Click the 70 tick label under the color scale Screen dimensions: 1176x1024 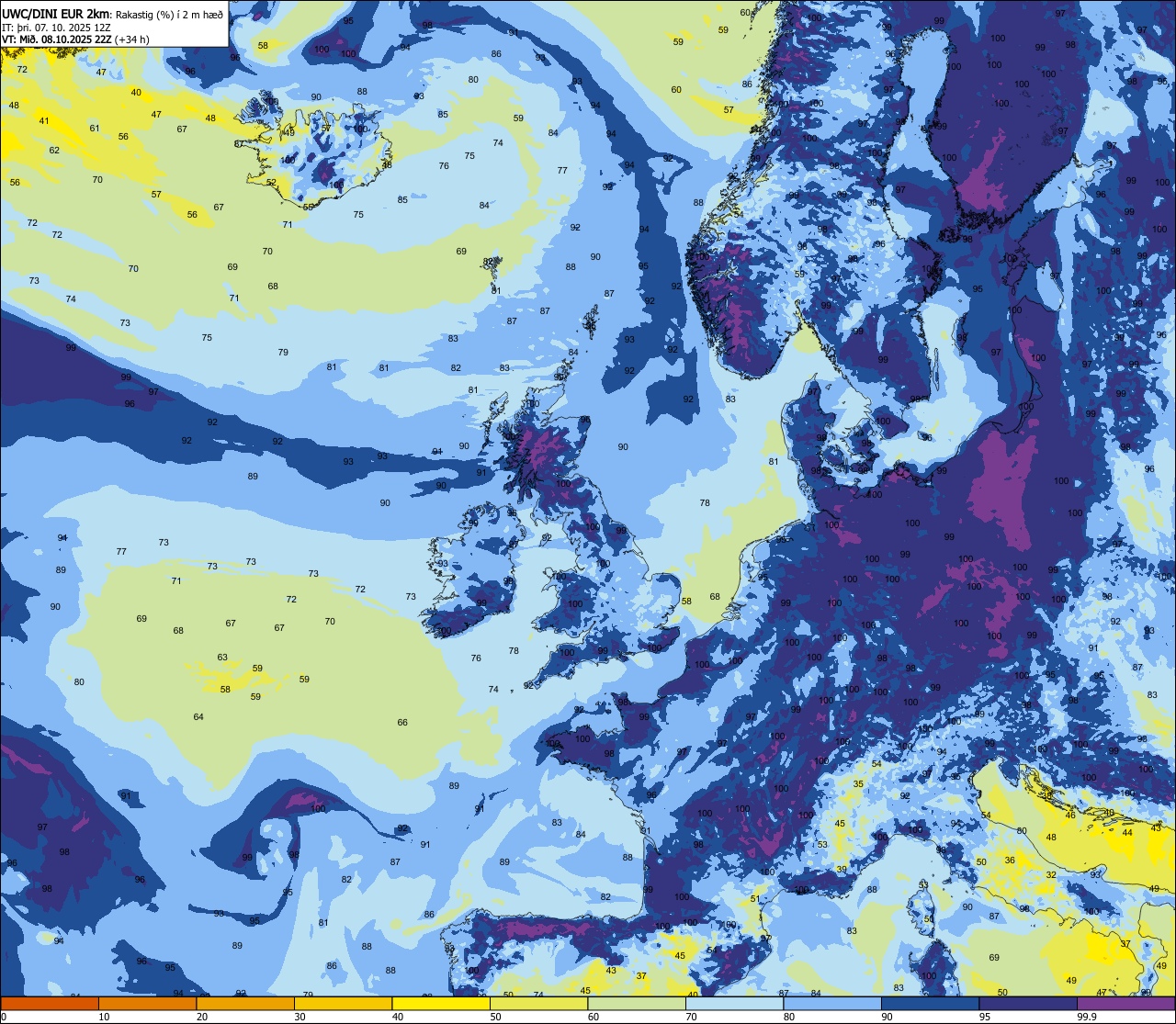(x=691, y=1017)
